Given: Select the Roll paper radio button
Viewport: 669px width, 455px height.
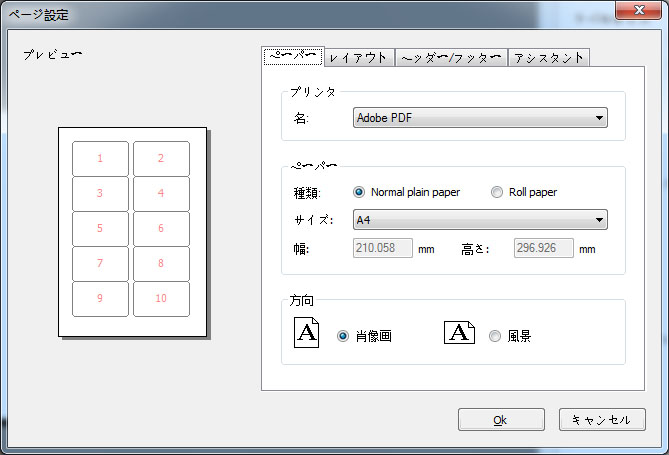Looking at the screenshot, I should point(497,192).
